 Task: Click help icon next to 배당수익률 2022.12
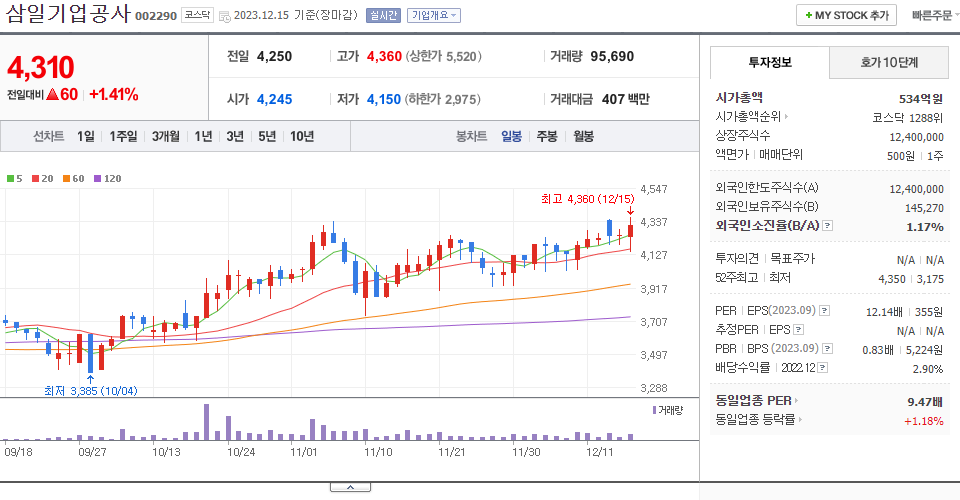coord(823,368)
